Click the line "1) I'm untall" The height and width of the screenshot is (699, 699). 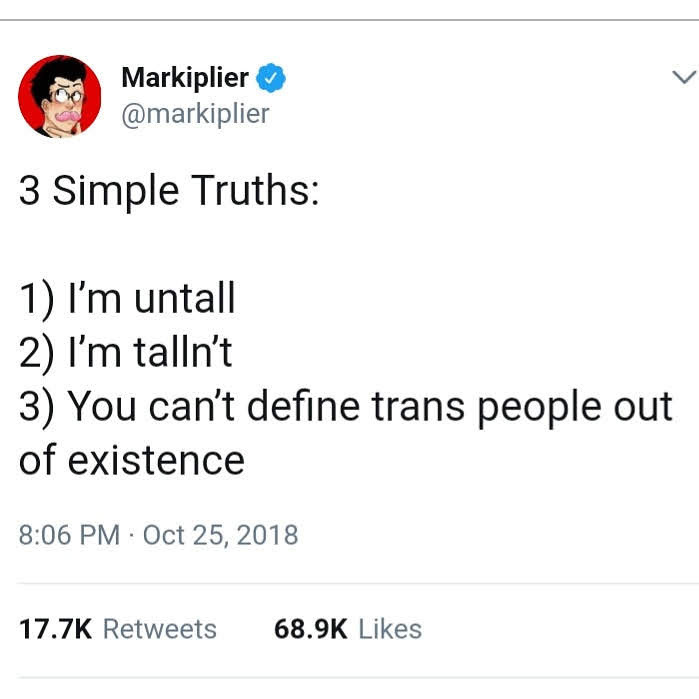(x=127, y=298)
